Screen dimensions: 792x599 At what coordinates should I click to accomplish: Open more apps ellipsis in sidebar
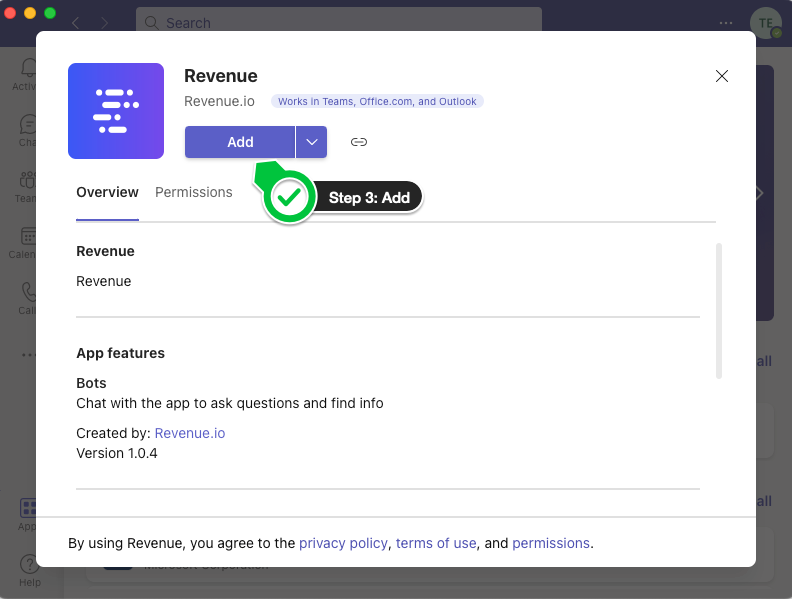[28, 355]
